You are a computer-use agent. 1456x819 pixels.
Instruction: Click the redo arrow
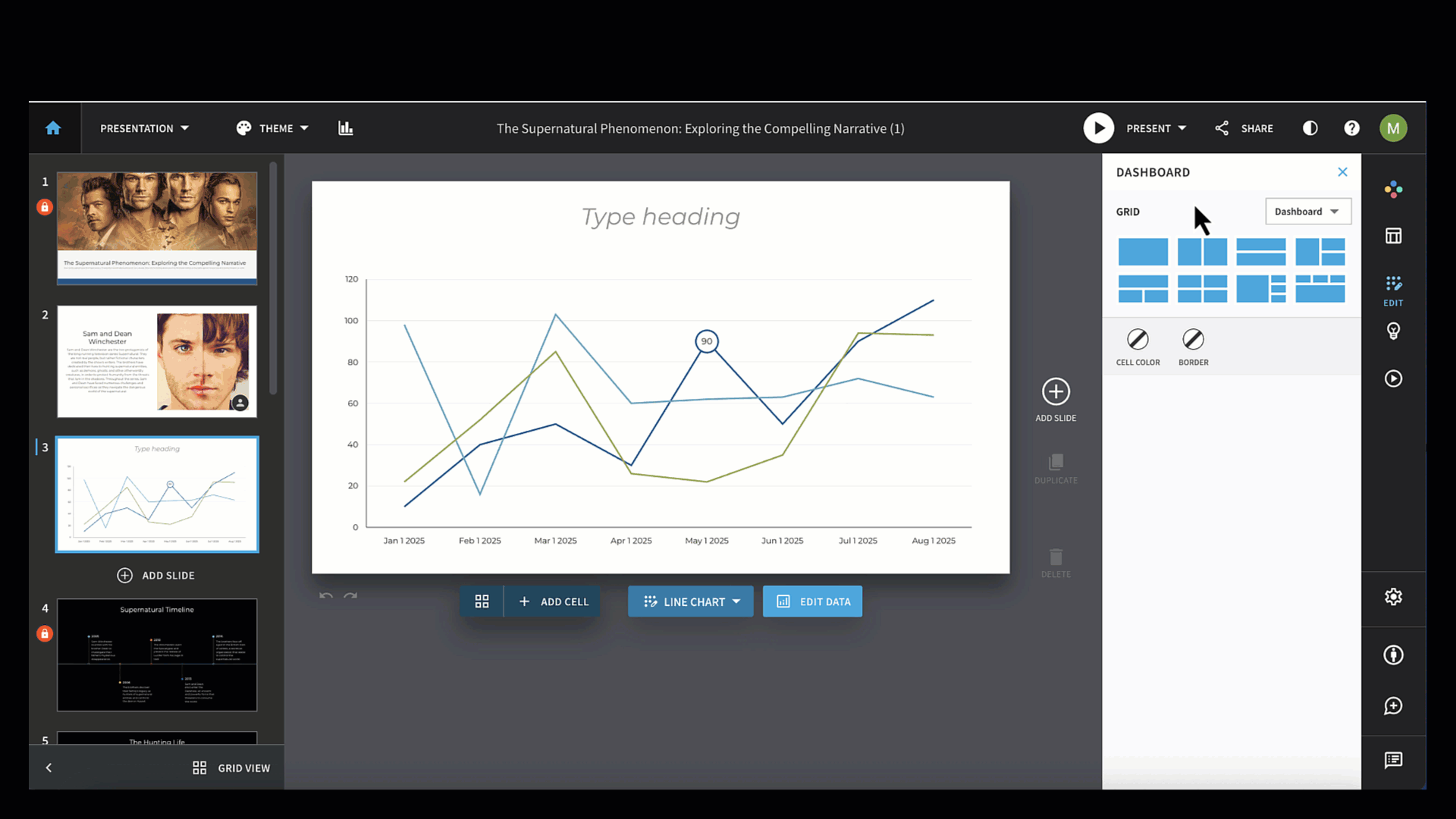pyautogui.click(x=350, y=596)
